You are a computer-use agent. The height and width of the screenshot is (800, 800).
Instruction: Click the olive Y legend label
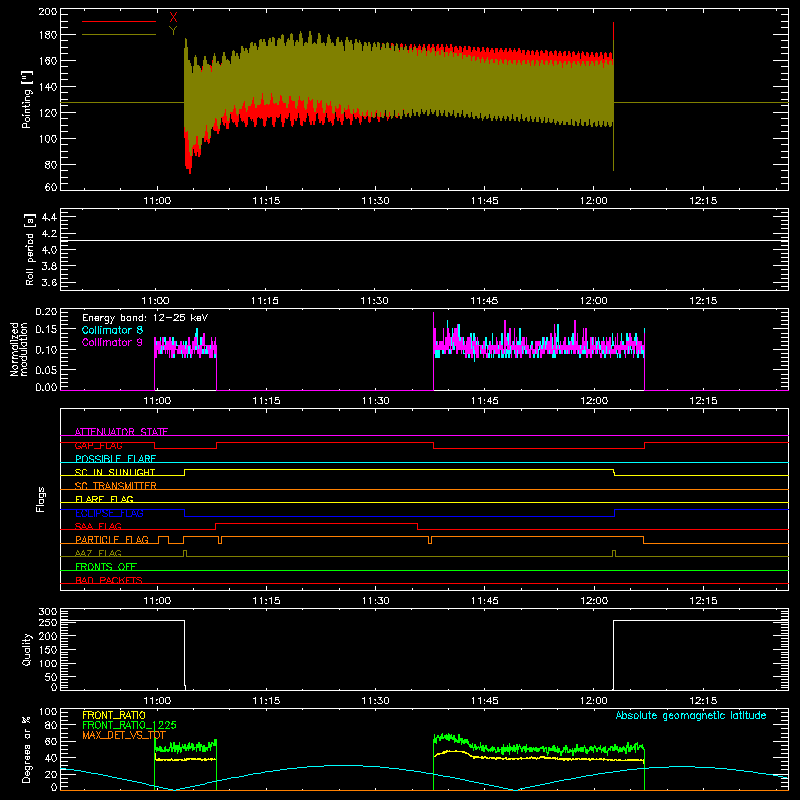(173, 31)
